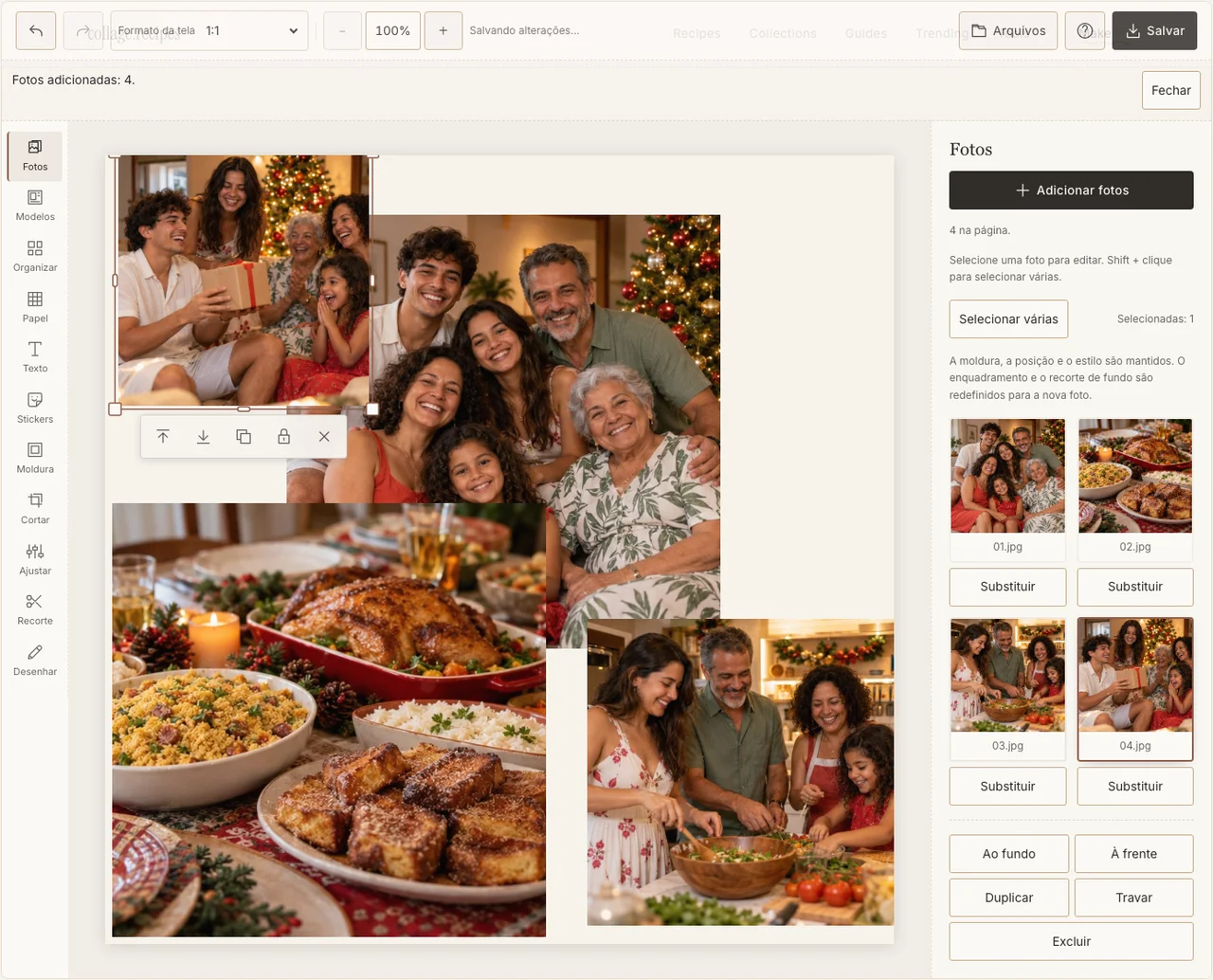
Task: Click the redo arrow button
Action: 83,30
